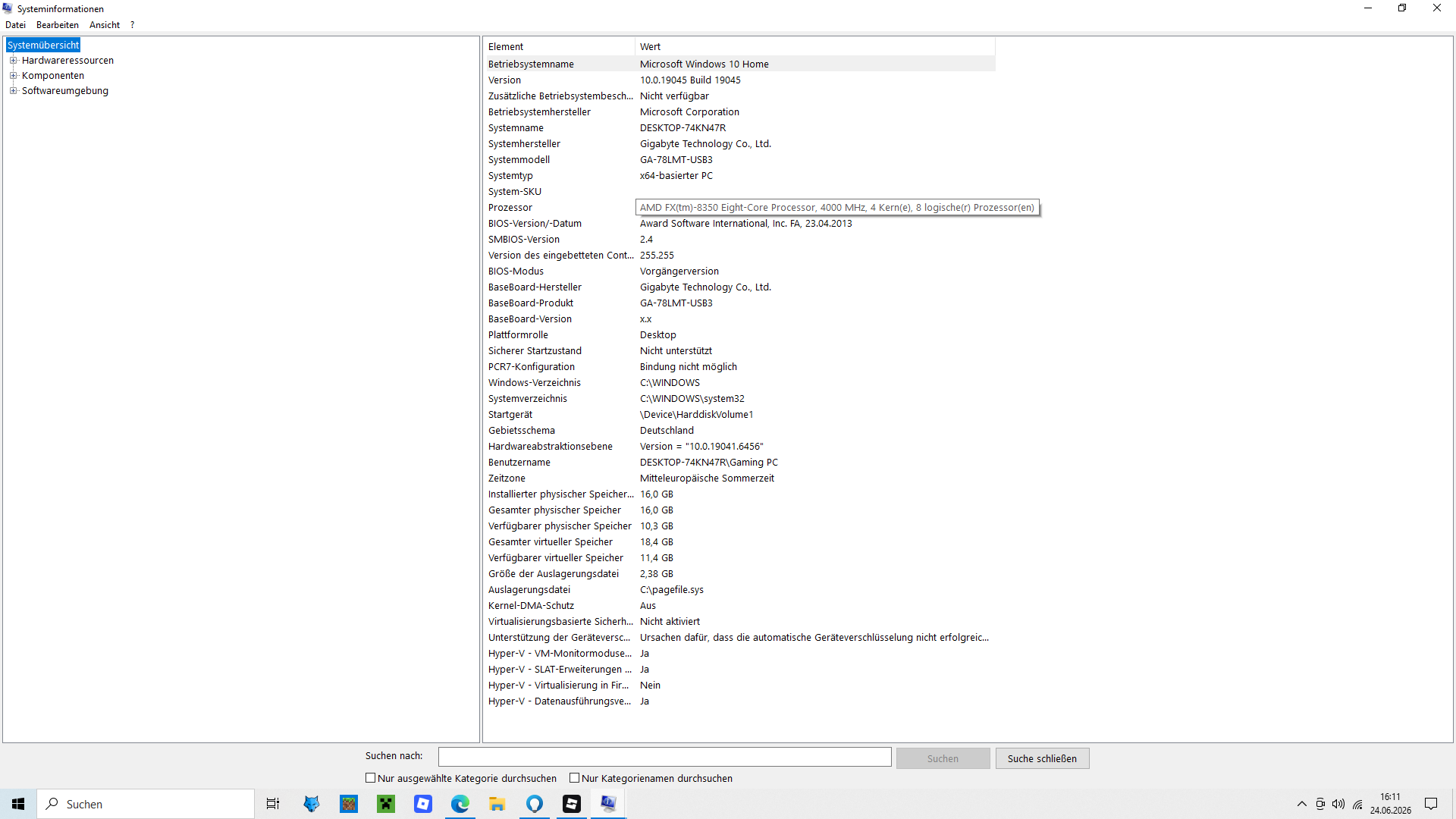1456x819 pixels.
Task: Expand the Softwareumgebung tree node
Action: [x=13, y=91]
